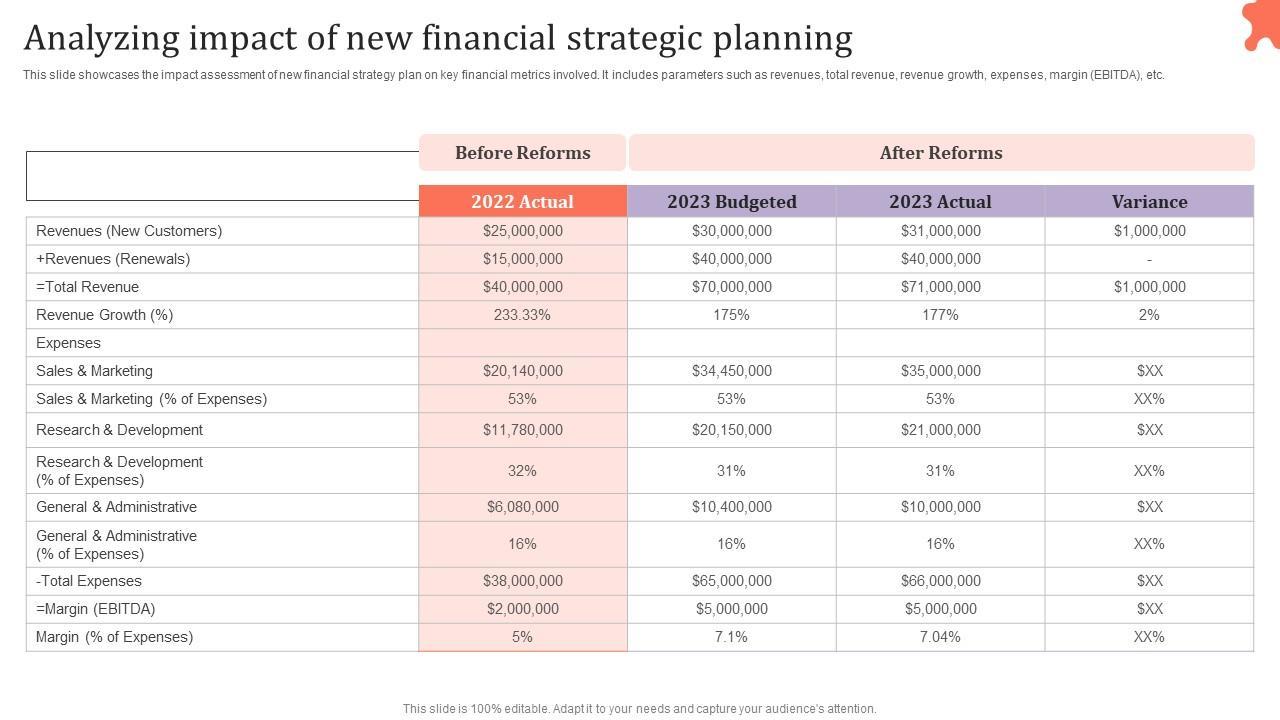Select the $34,450,000 Sales & Marketing budgeted cell
The height and width of the screenshot is (720, 1280).
click(x=731, y=371)
